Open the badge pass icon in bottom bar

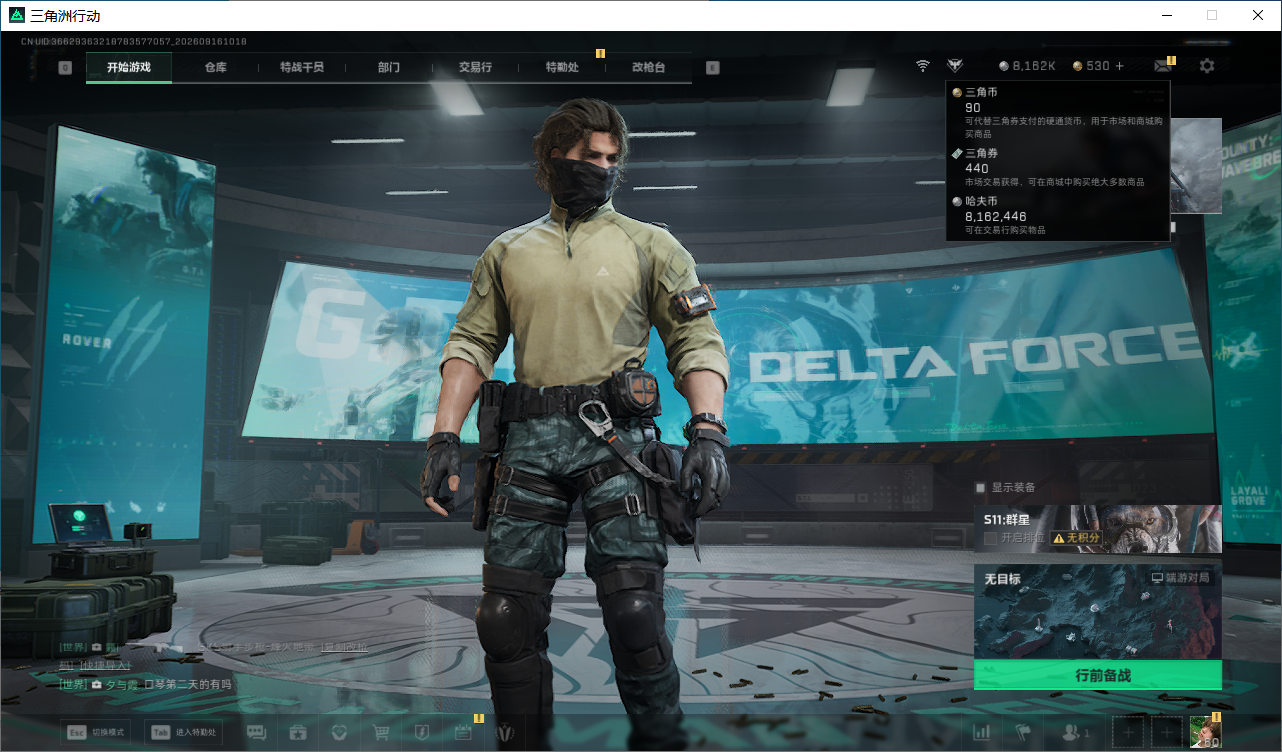pos(422,732)
